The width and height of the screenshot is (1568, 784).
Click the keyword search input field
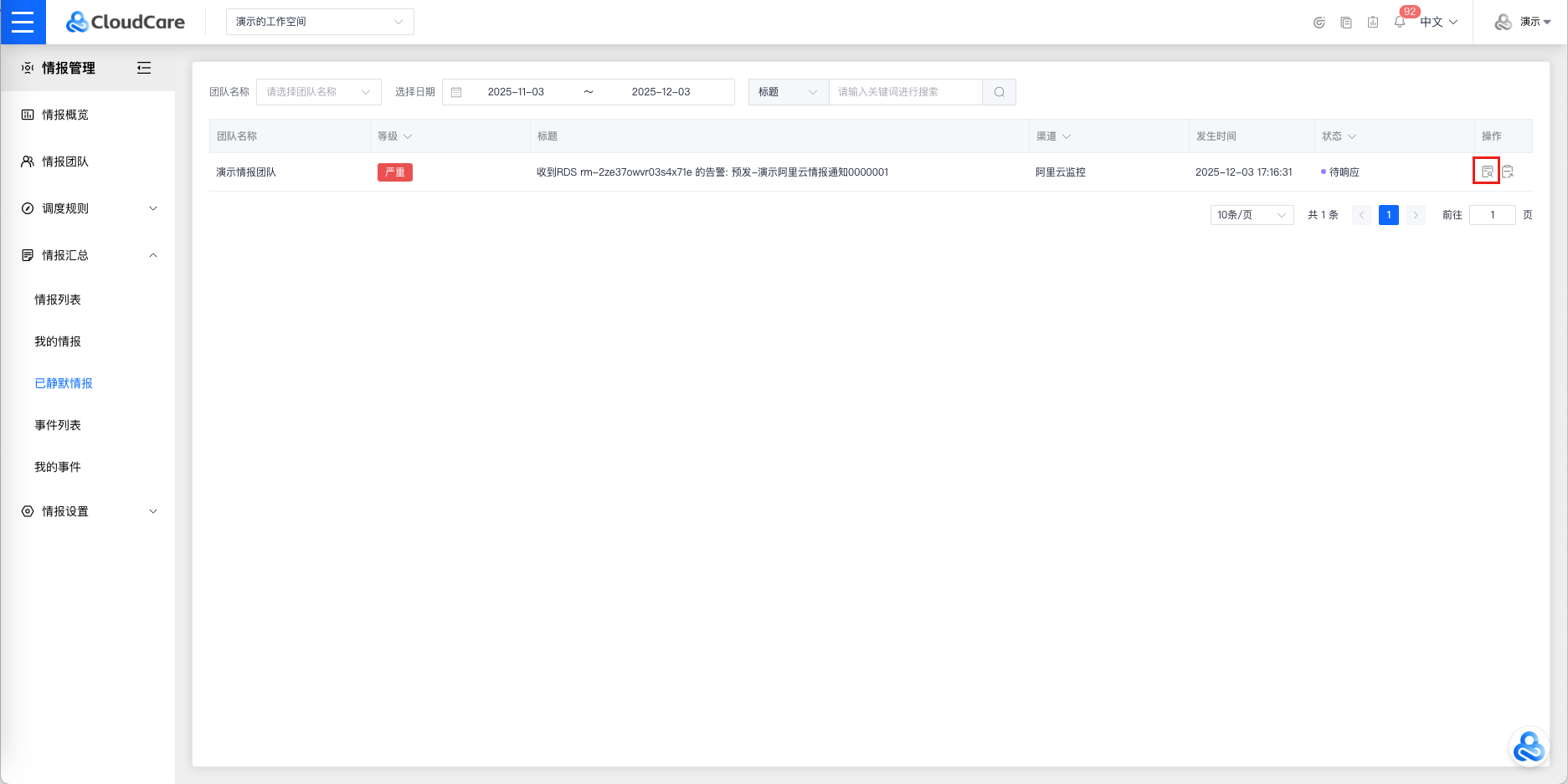[904, 92]
